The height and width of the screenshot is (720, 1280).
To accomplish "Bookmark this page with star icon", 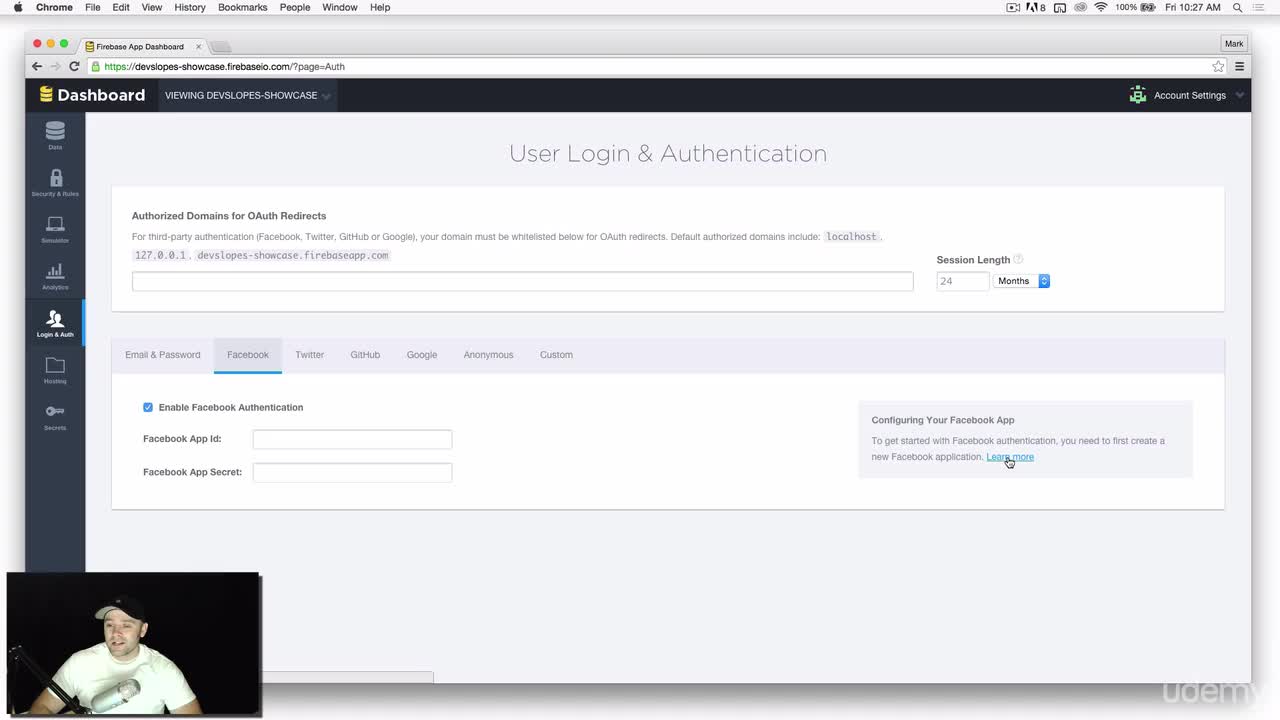I will point(1218,66).
